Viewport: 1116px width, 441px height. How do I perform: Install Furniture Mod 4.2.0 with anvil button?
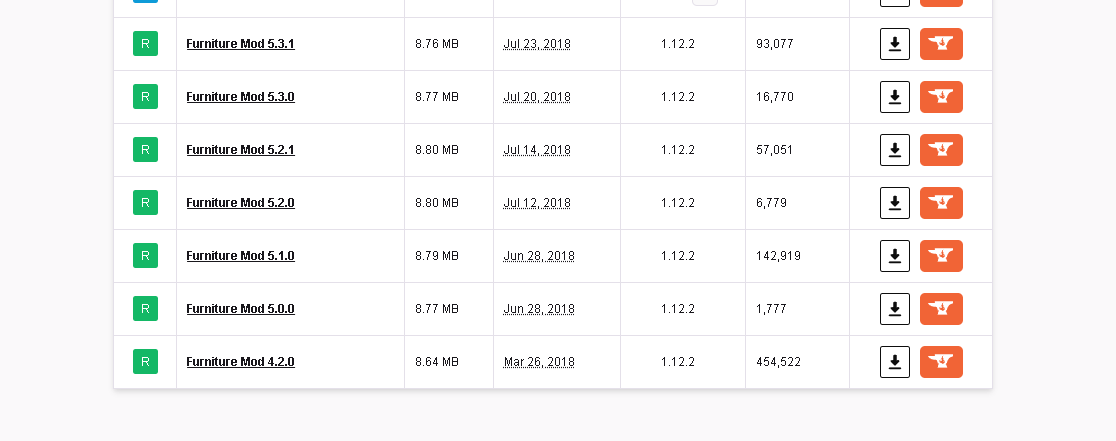pyautogui.click(x=941, y=362)
